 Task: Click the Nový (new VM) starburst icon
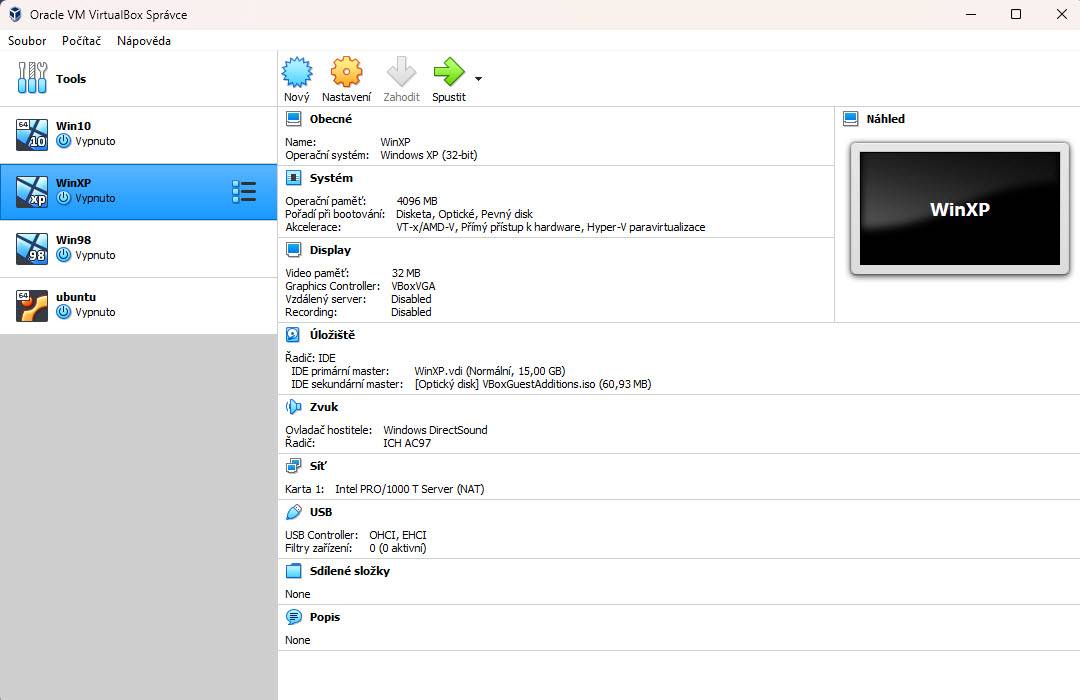297,72
